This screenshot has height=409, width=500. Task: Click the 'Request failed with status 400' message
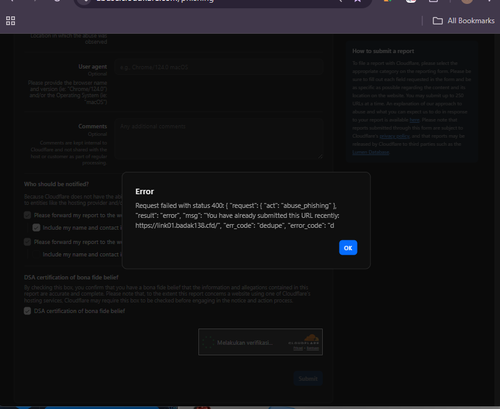[237, 216]
